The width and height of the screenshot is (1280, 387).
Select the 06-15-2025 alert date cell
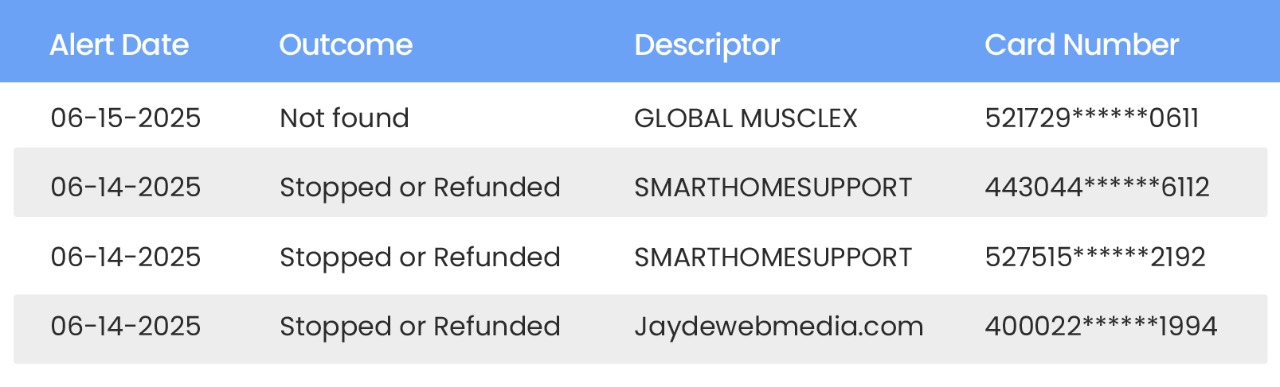point(125,118)
